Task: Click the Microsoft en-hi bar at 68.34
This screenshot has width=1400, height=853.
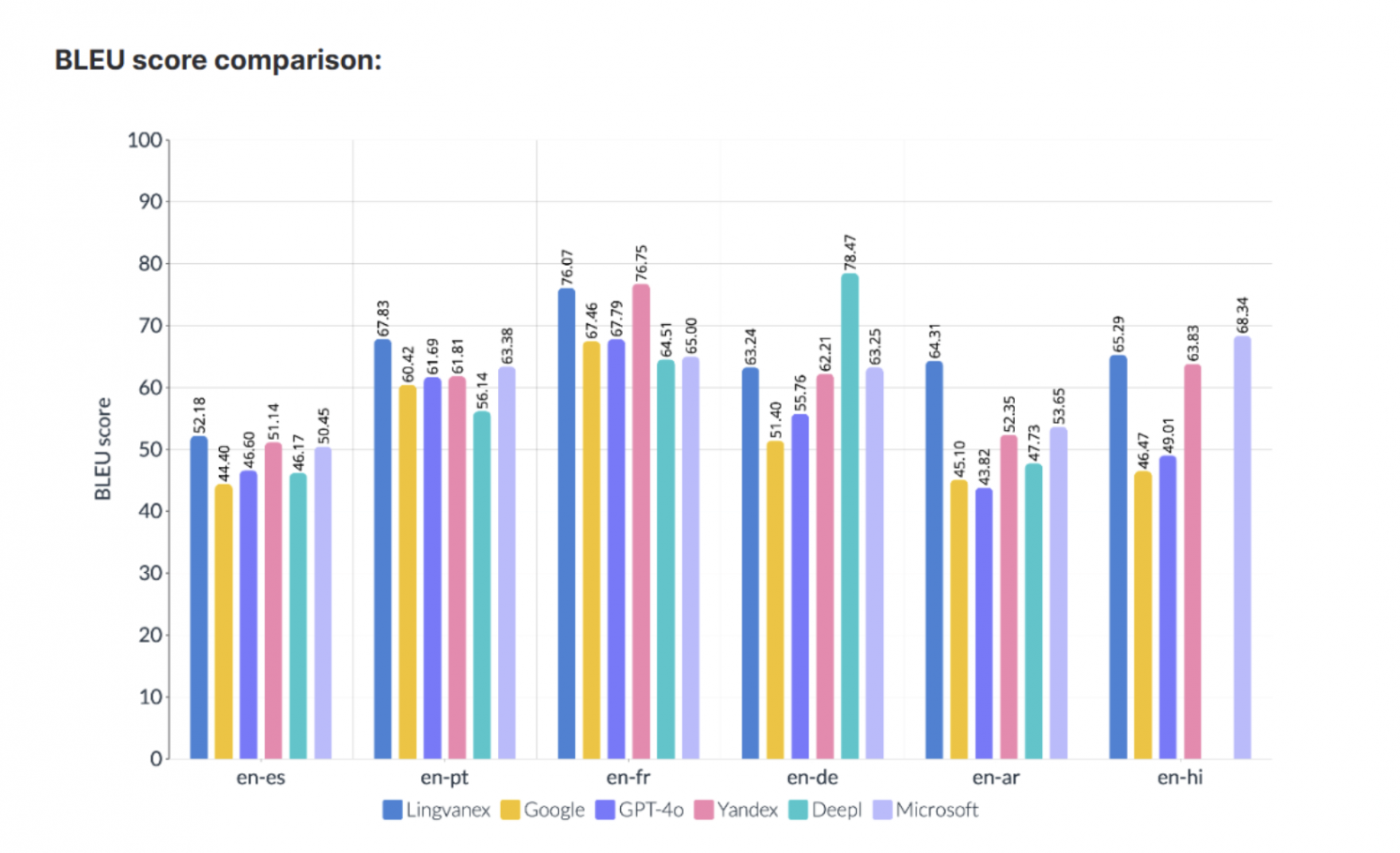Action: (x=1242, y=548)
